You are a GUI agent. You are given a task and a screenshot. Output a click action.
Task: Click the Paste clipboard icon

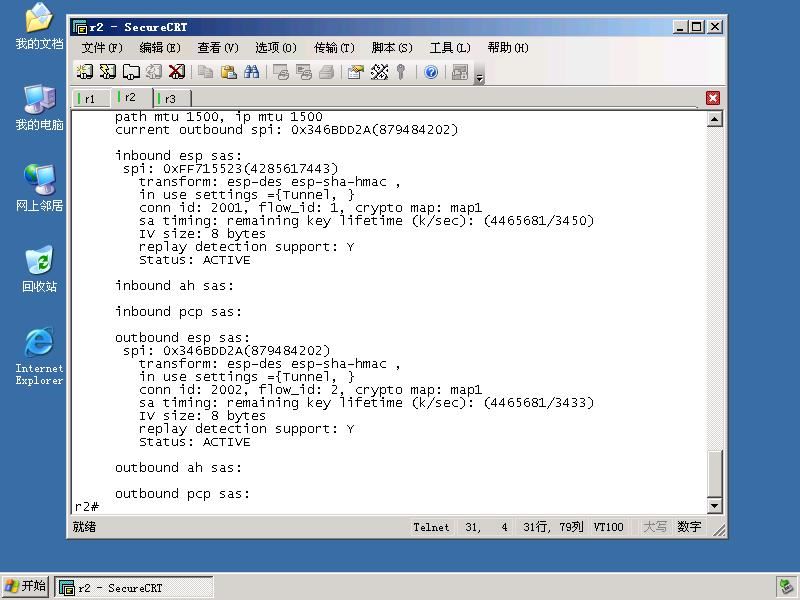pyautogui.click(x=229, y=72)
